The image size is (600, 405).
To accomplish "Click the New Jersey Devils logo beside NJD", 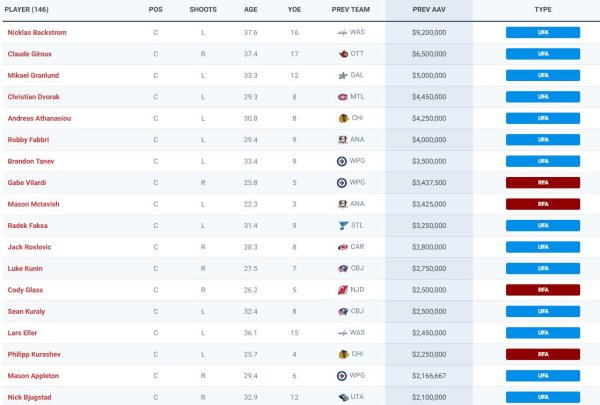I will click(343, 290).
